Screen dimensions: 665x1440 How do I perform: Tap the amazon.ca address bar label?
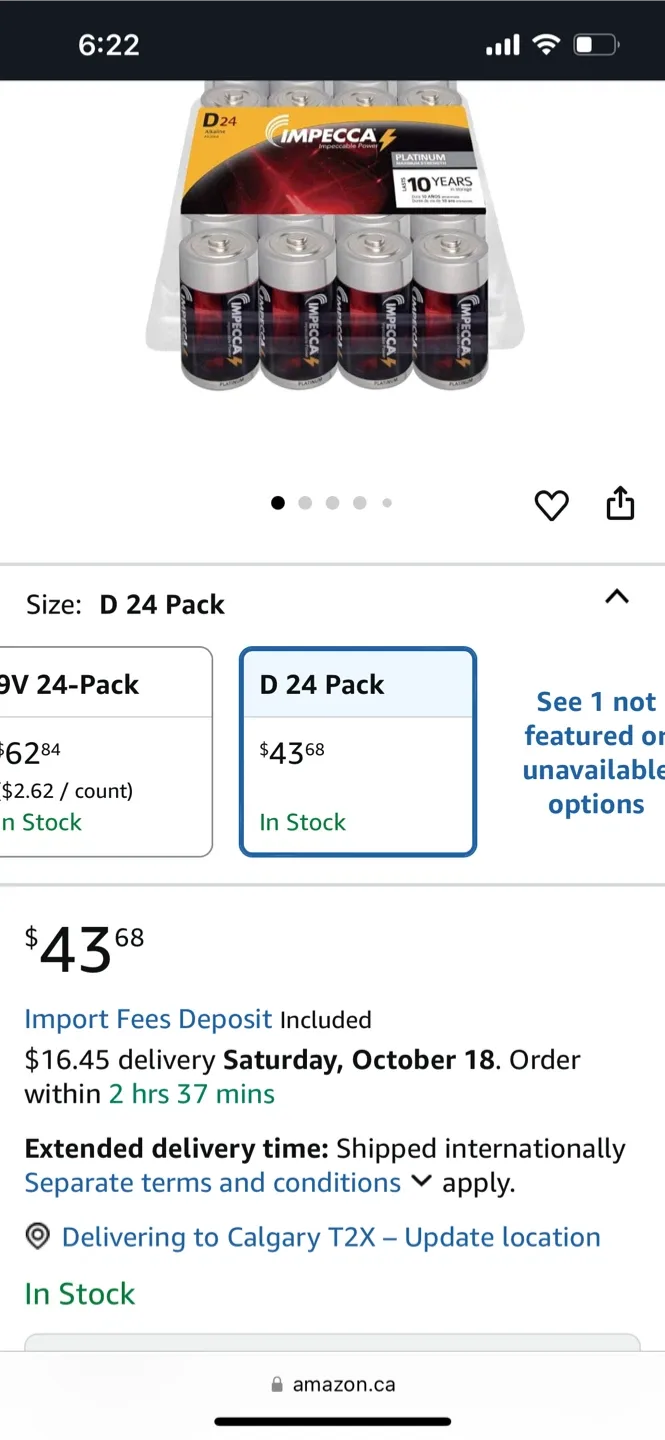(345, 1384)
